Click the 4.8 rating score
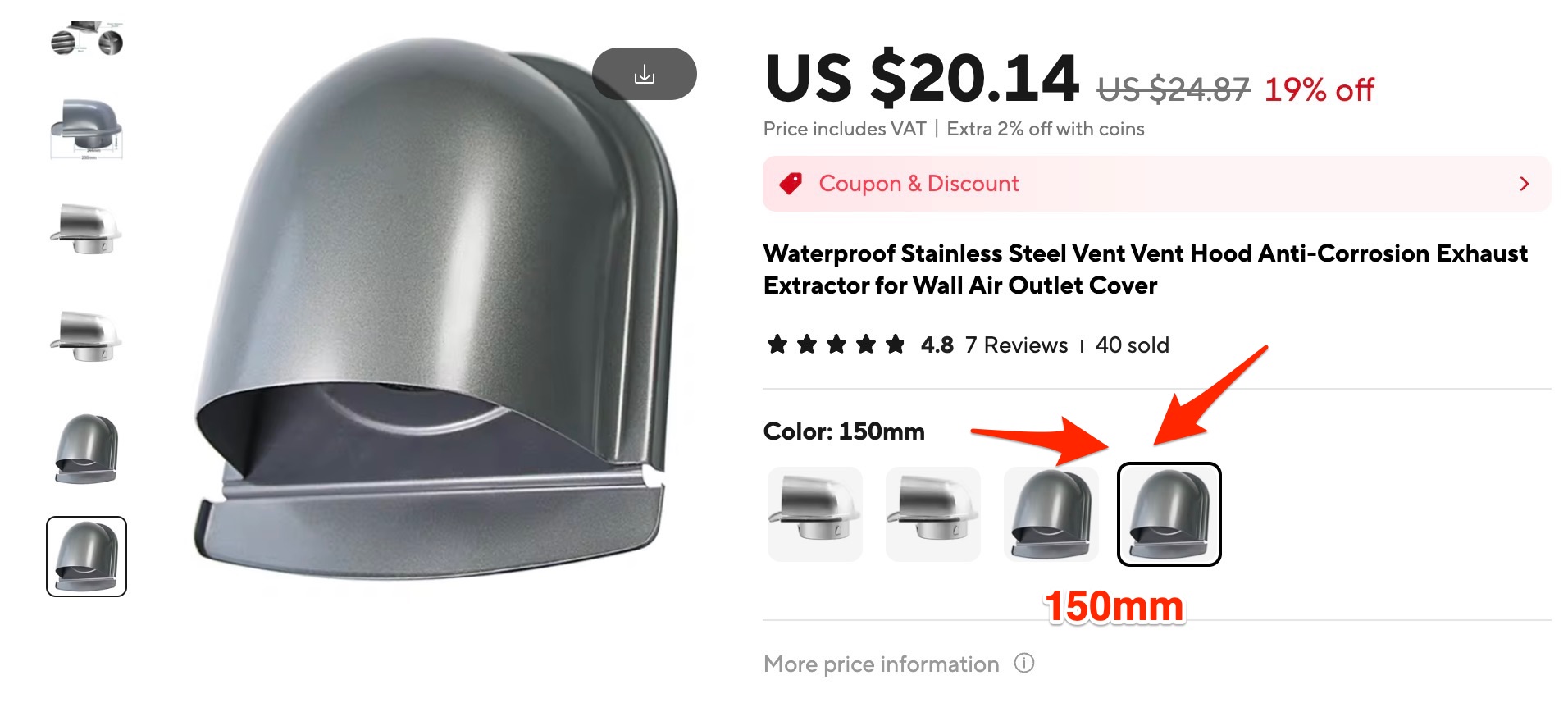1568x712 pixels. tap(937, 345)
